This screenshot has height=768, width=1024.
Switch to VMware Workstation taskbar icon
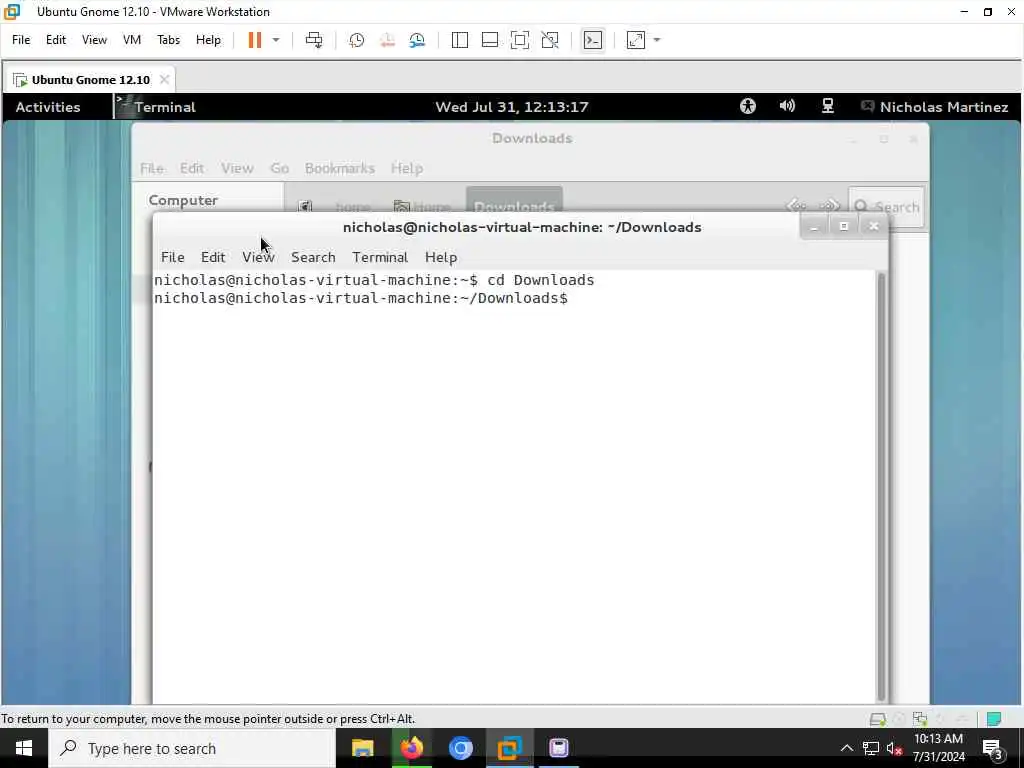[x=509, y=748]
